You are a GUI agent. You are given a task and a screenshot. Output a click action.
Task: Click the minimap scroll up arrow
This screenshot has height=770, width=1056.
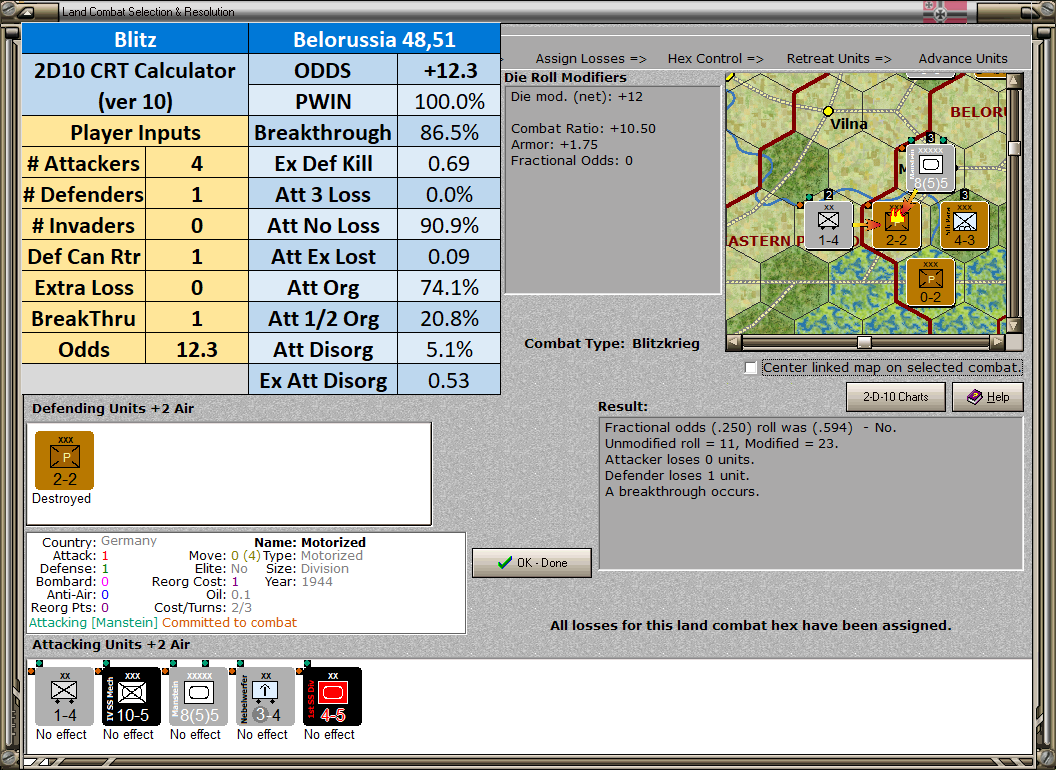point(1015,82)
